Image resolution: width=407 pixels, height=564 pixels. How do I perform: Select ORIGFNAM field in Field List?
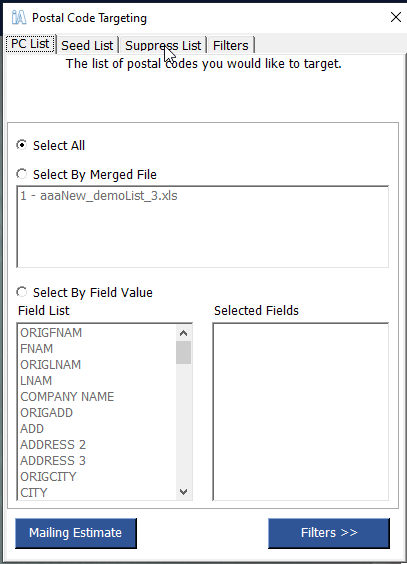coord(51,333)
